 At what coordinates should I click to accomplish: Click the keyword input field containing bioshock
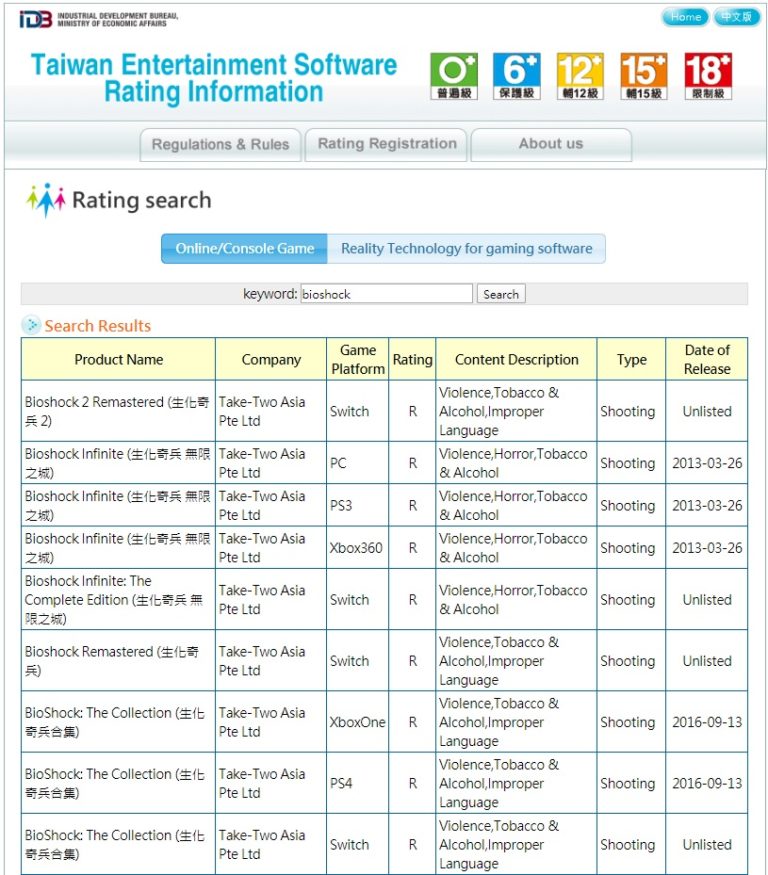pos(387,294)
